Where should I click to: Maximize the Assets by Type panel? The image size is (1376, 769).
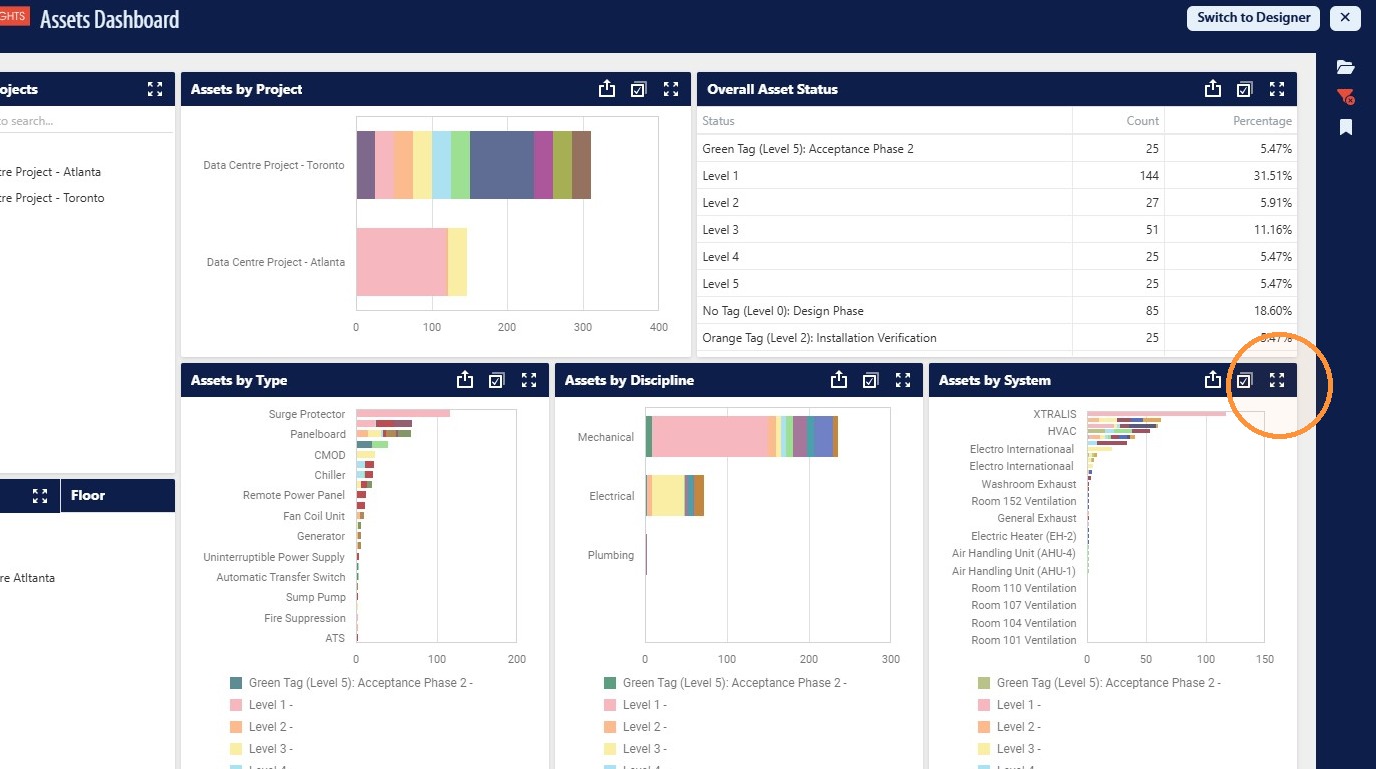click(x=529, y=380)
